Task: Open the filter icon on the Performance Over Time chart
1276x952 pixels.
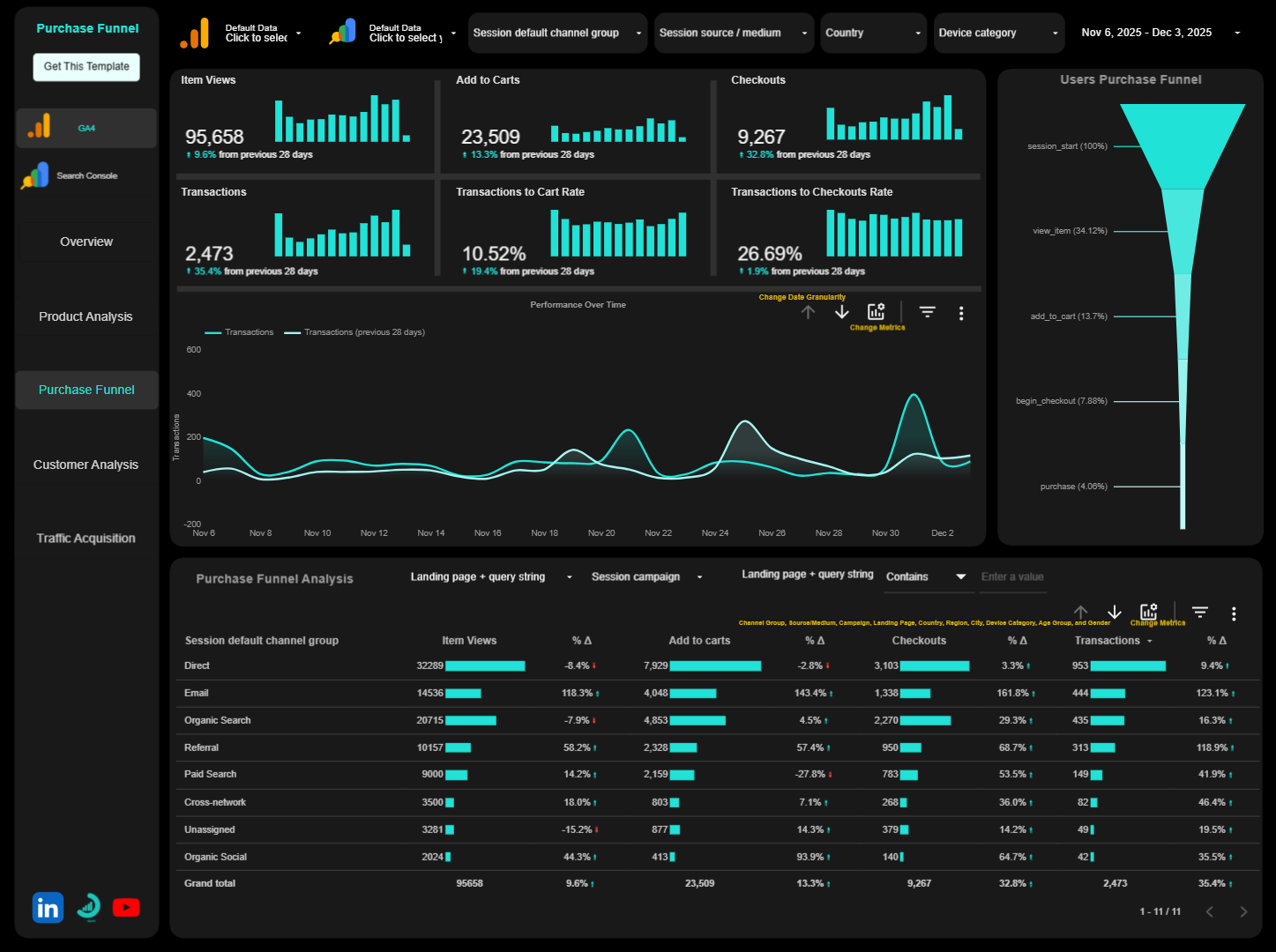Action: [x=927, y=312]
